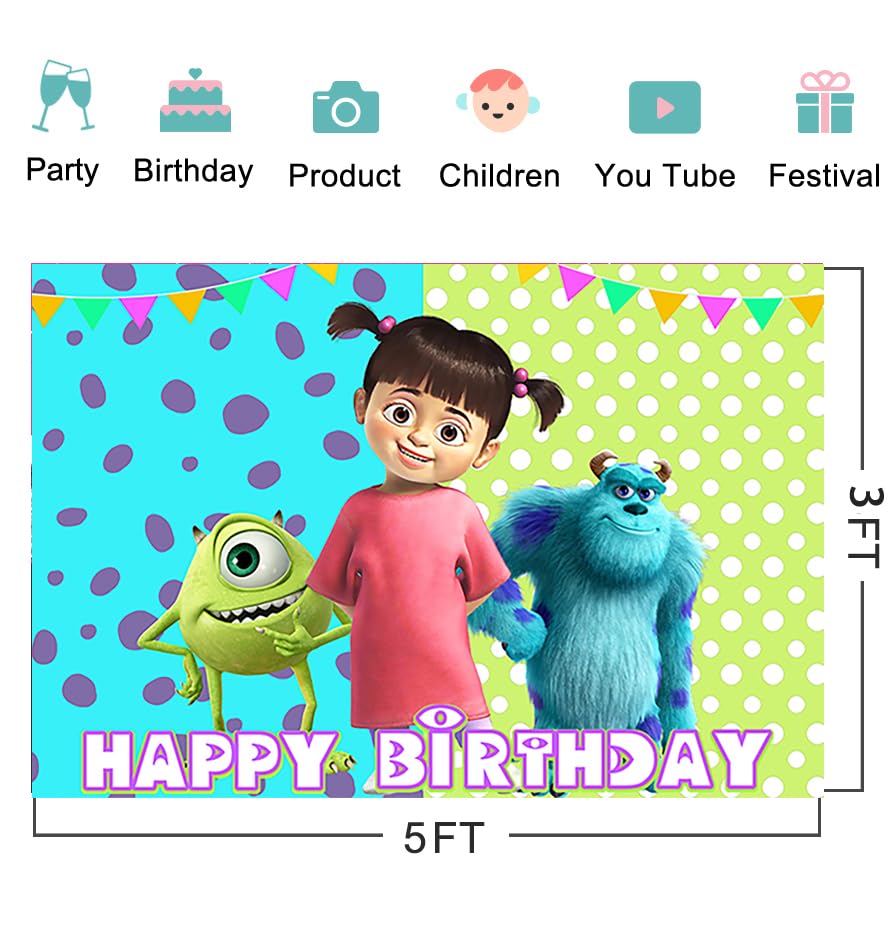The height and width of the screenshot is (940, 892).
Task: Select the Birthday cake icon
Action: click(195, 100)
